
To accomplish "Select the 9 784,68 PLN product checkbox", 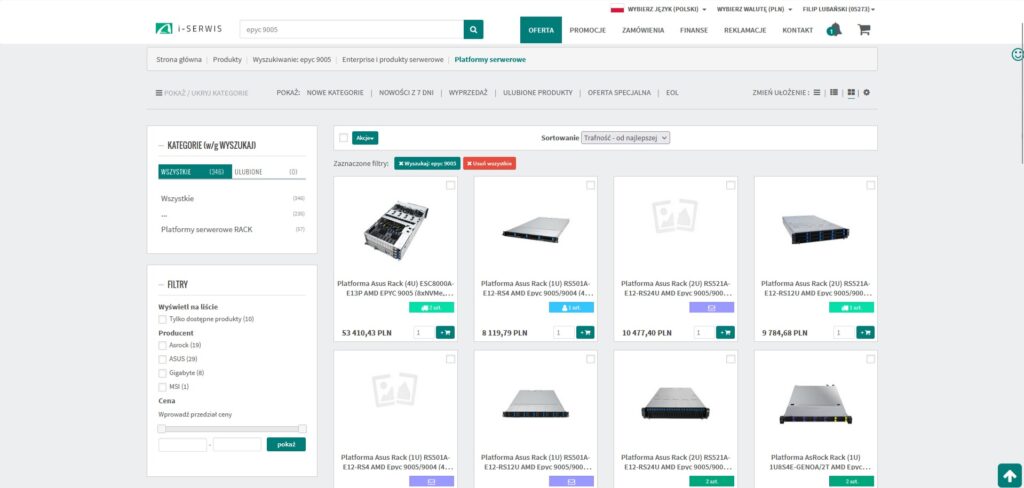I will [x=871, y=186].
